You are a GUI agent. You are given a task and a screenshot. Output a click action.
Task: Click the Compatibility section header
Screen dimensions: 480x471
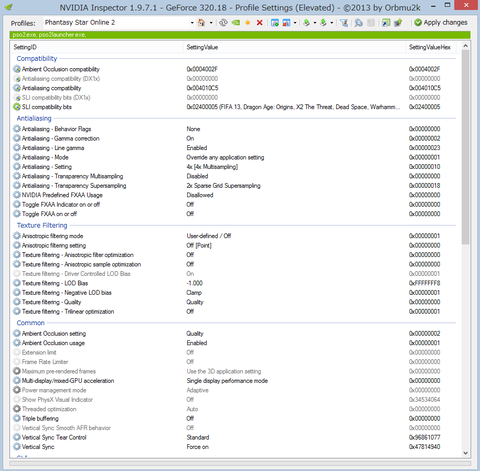37,58
